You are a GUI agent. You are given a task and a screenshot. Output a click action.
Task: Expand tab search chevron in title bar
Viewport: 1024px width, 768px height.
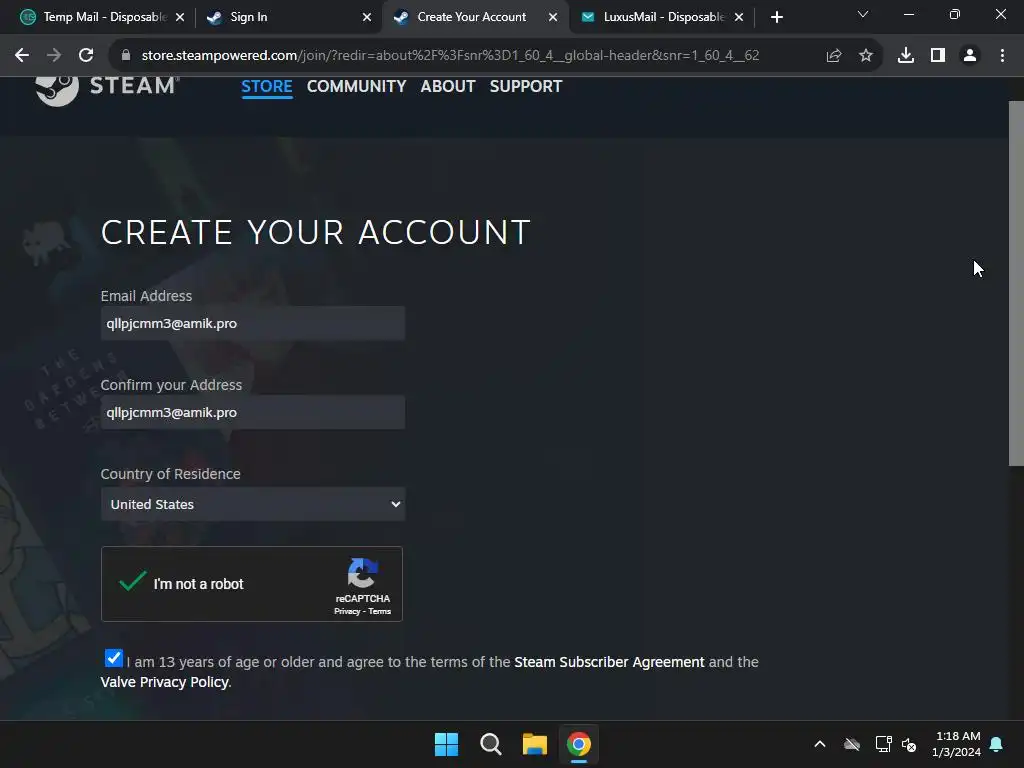pyautogui.click(x=863, y=14)
